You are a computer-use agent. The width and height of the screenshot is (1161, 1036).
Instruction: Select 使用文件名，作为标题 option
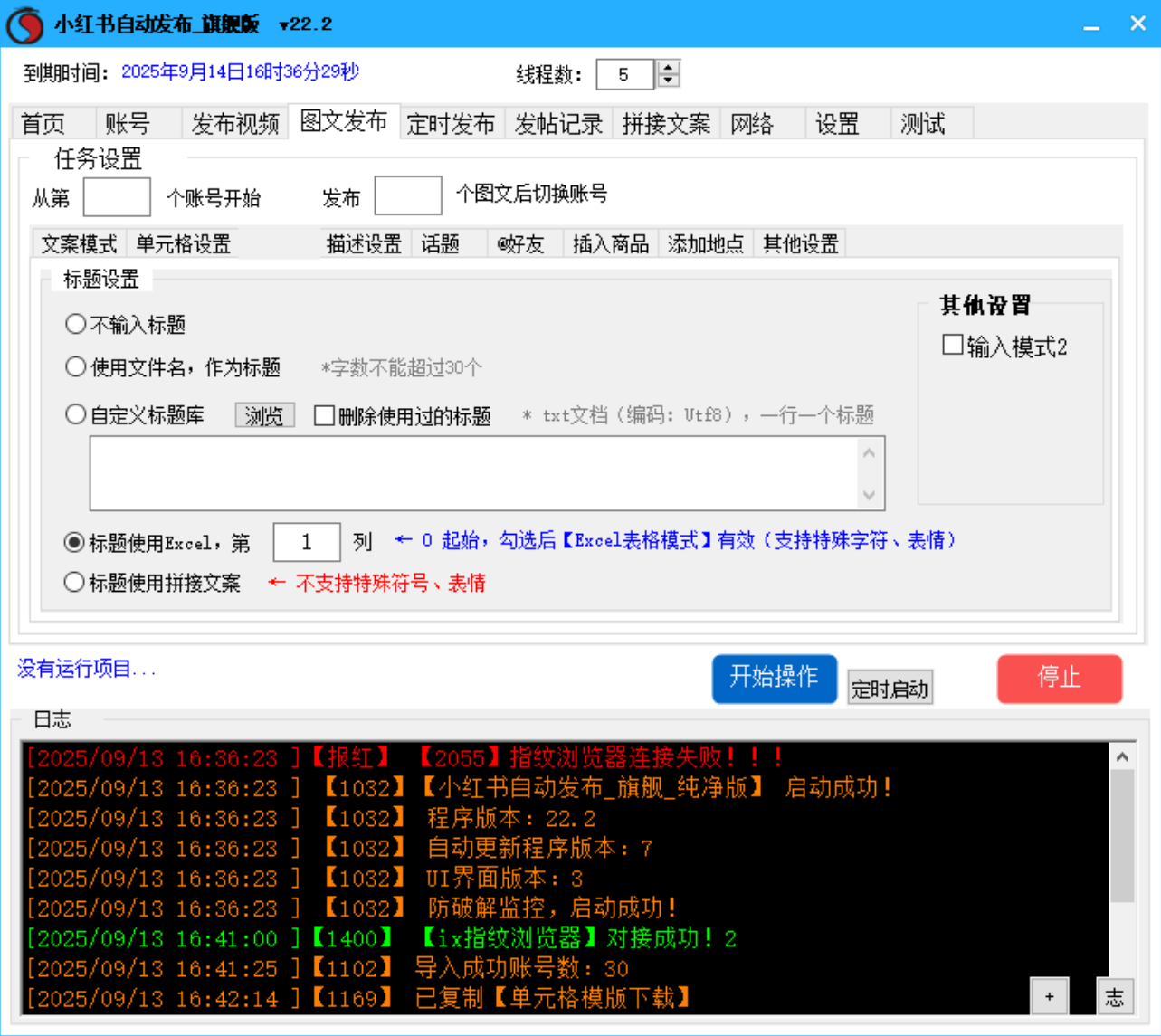[75, 366]
